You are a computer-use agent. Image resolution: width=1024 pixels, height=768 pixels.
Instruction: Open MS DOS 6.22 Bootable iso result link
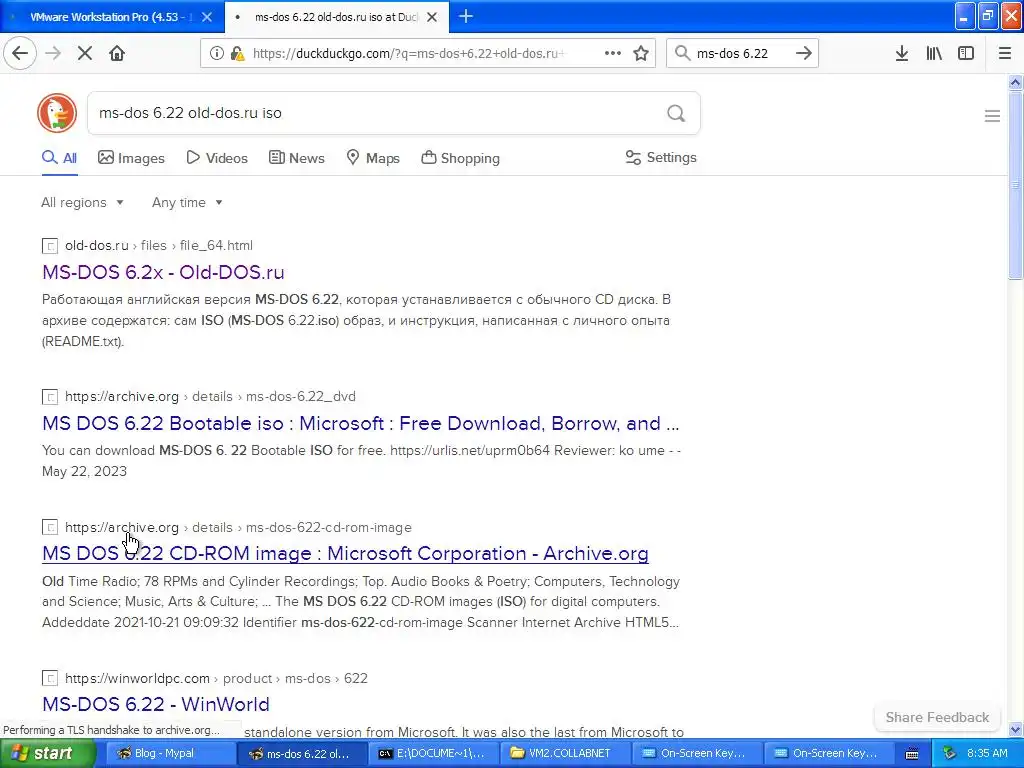(x=360, y=423)
